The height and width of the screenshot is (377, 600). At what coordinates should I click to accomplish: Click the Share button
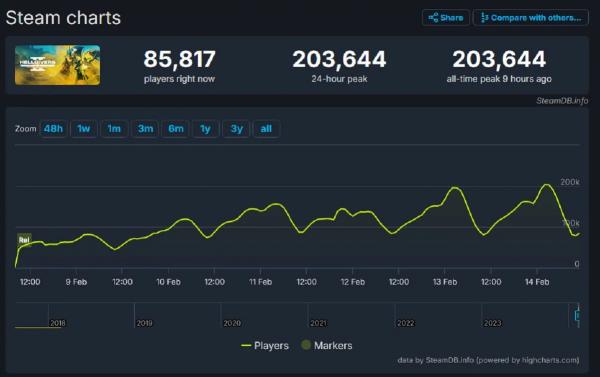(x=446, y=18)
